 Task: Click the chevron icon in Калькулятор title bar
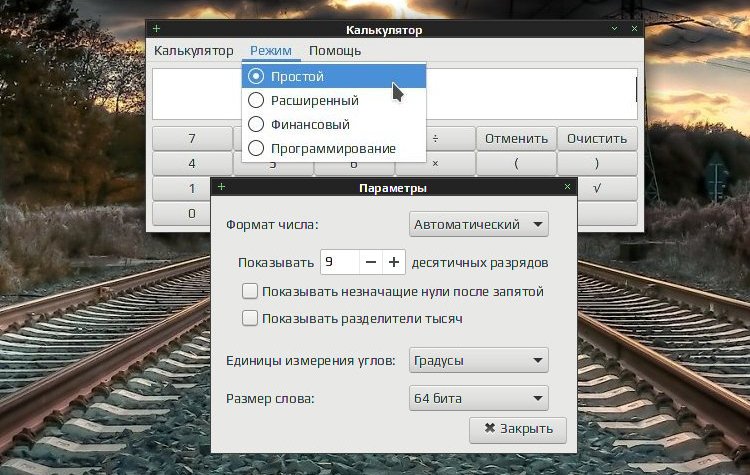pos(615,29)
